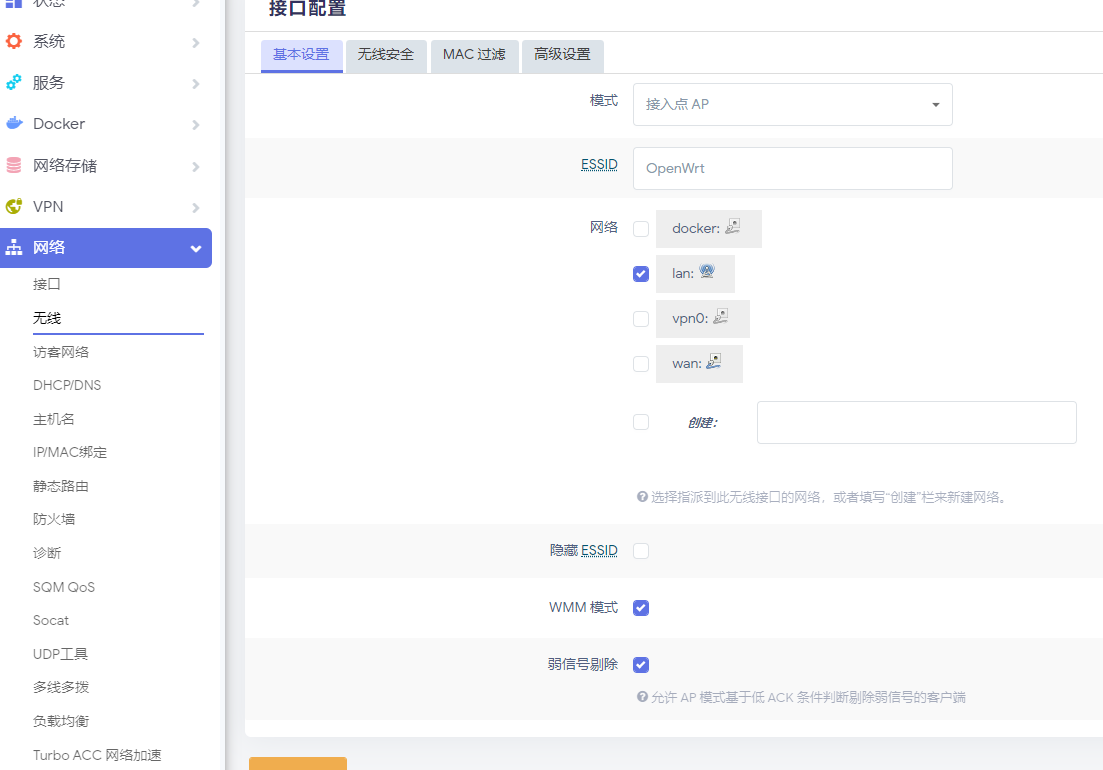Toggle the Hide ESSID checkbox
The image size is (1103, 770).
(641, 551)
